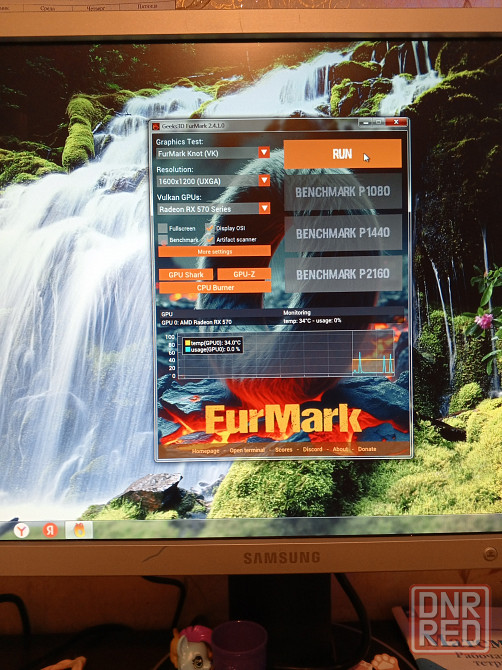
Task: Open More settings
Action: point(214,252)
